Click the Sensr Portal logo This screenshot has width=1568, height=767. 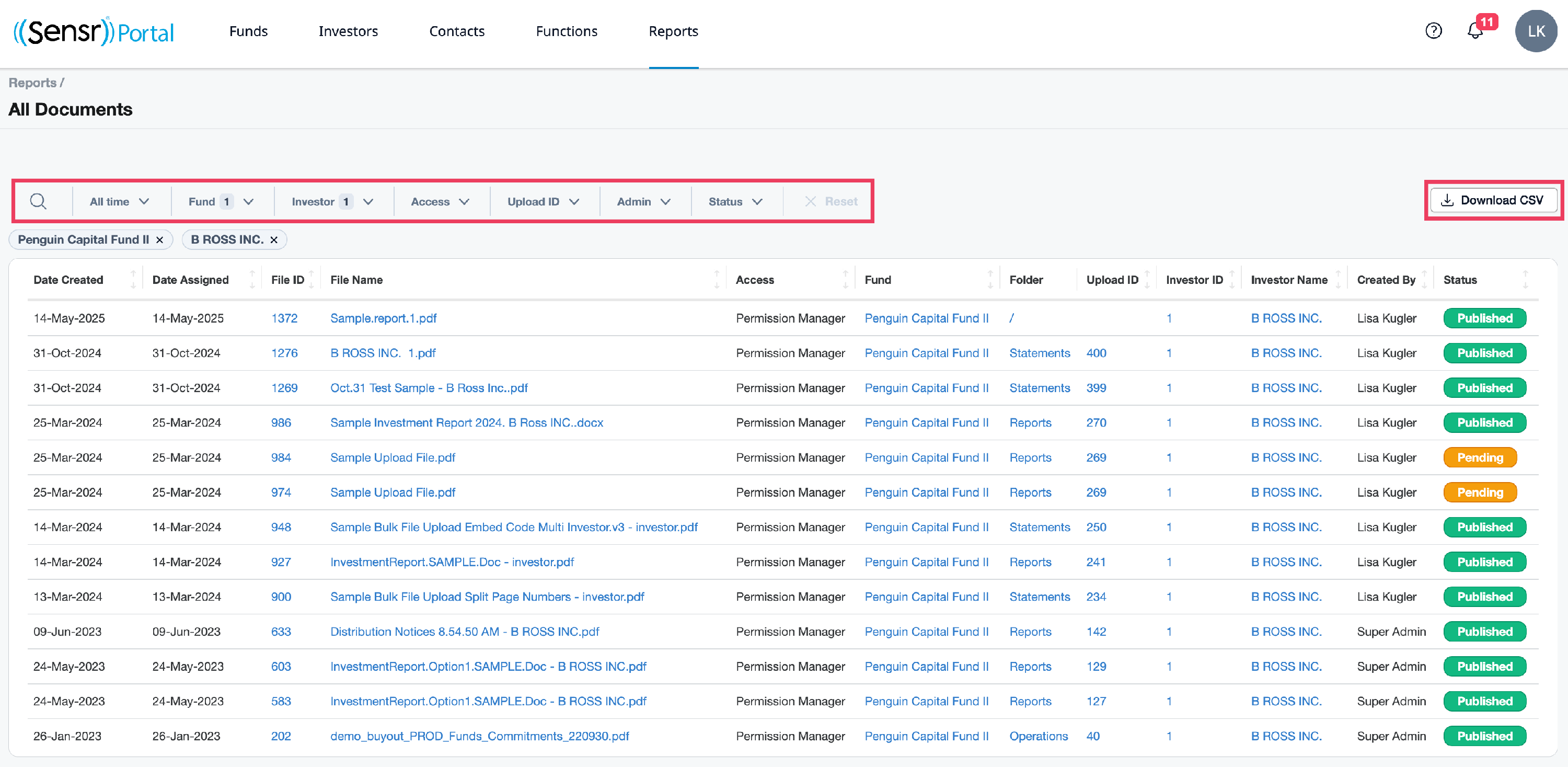(x=94, y=32)
